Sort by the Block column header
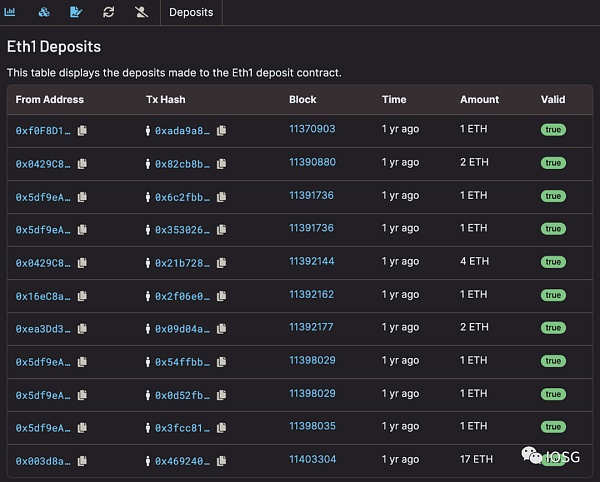 pyautogui.click(x=303, y=99)
